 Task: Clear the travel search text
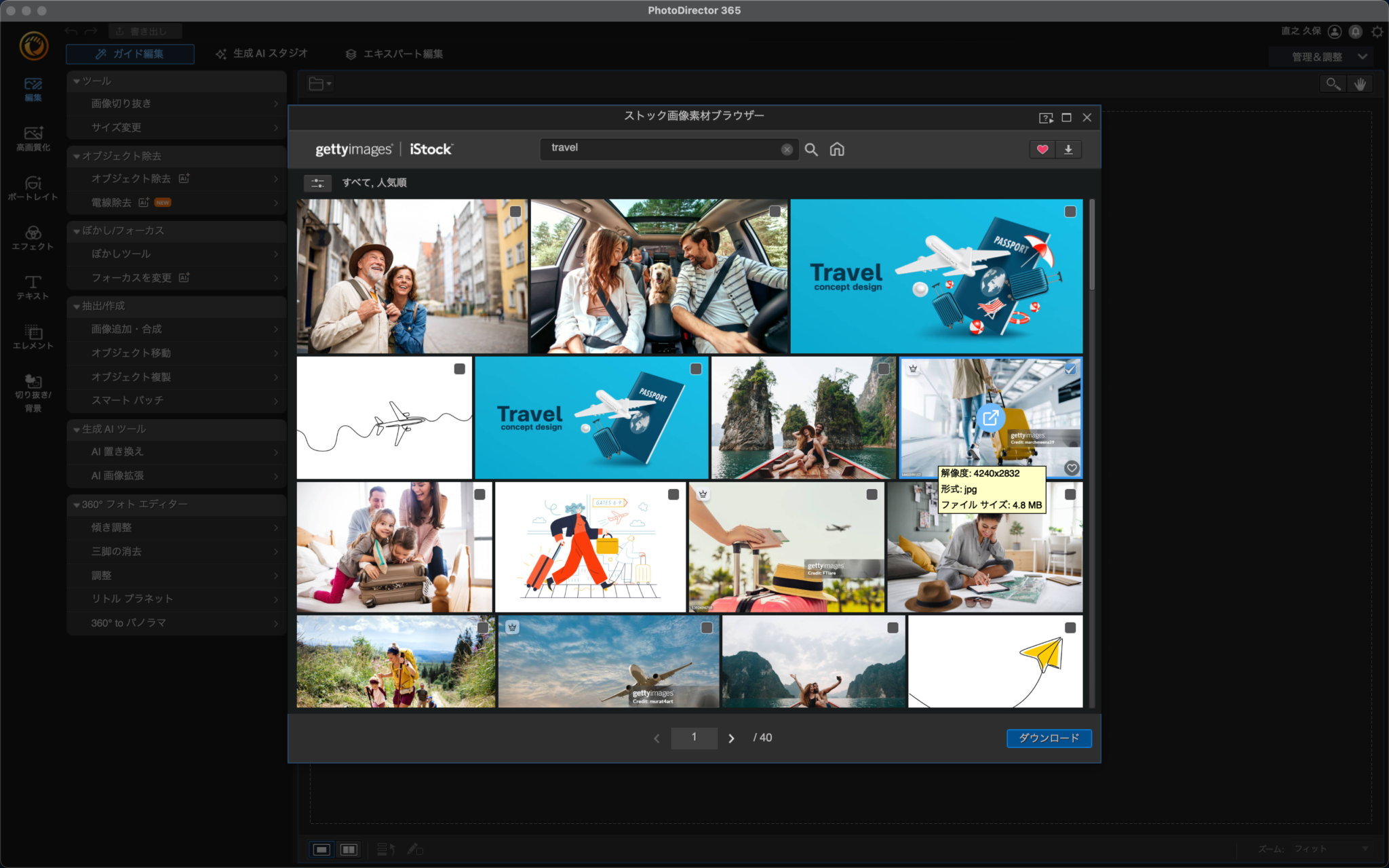pyautogui.click(x=787, y=149)
